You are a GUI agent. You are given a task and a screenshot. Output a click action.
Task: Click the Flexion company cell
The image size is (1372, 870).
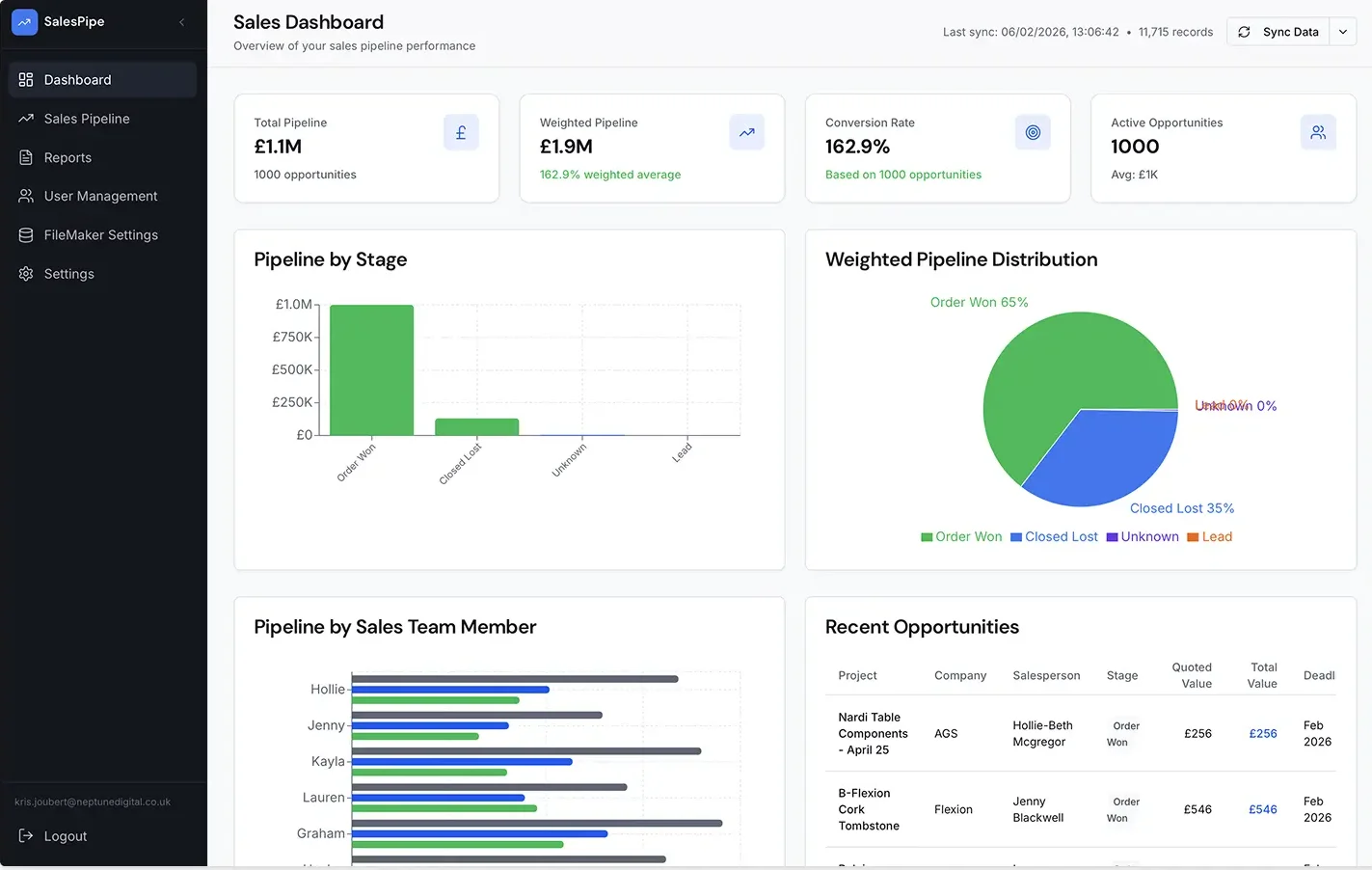click(x=954, y=810)
